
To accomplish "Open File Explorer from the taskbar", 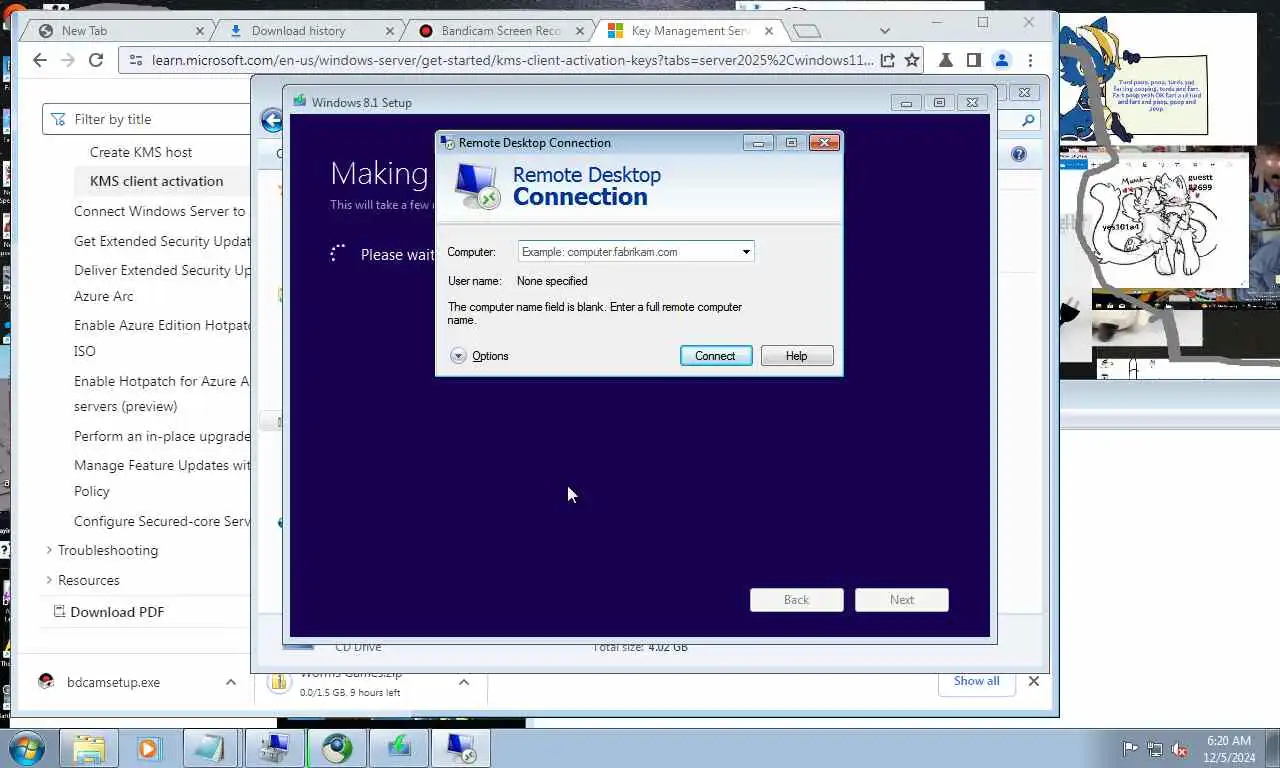I will tap(89, 748).
